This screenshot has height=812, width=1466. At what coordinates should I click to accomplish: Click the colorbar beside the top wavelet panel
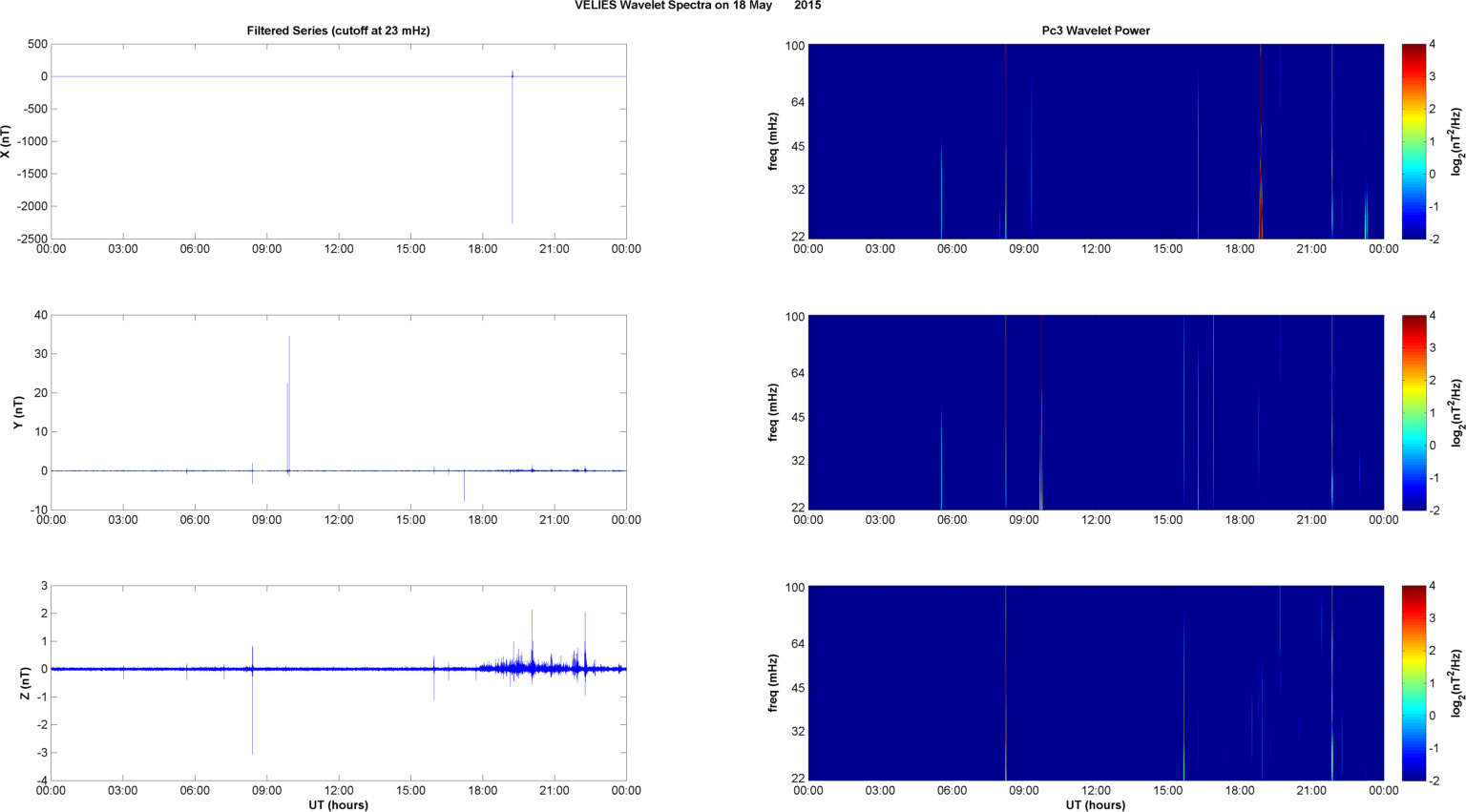(x=1414, y=141)
